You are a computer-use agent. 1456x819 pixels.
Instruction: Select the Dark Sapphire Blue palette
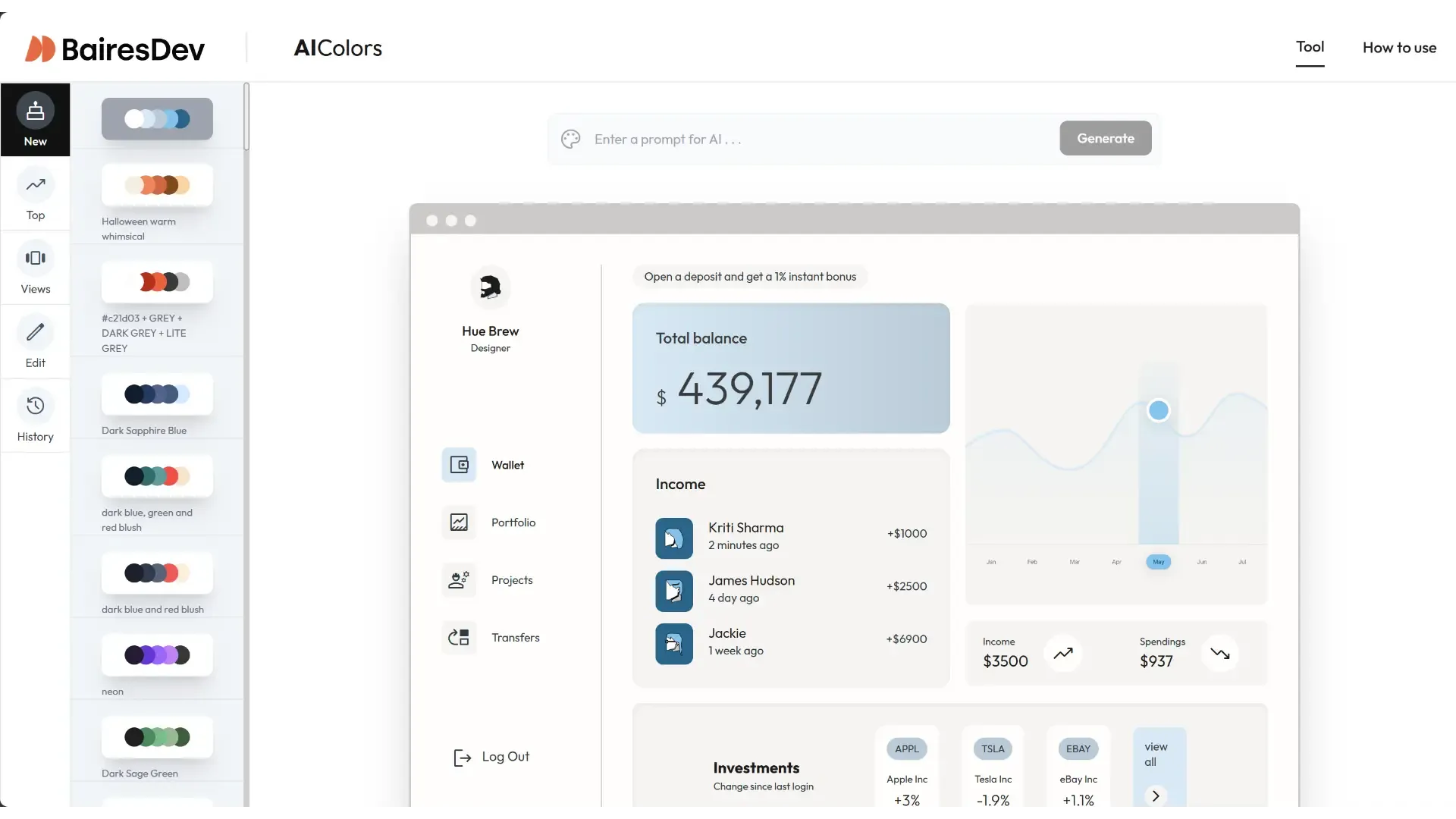(x=157, y=394)
